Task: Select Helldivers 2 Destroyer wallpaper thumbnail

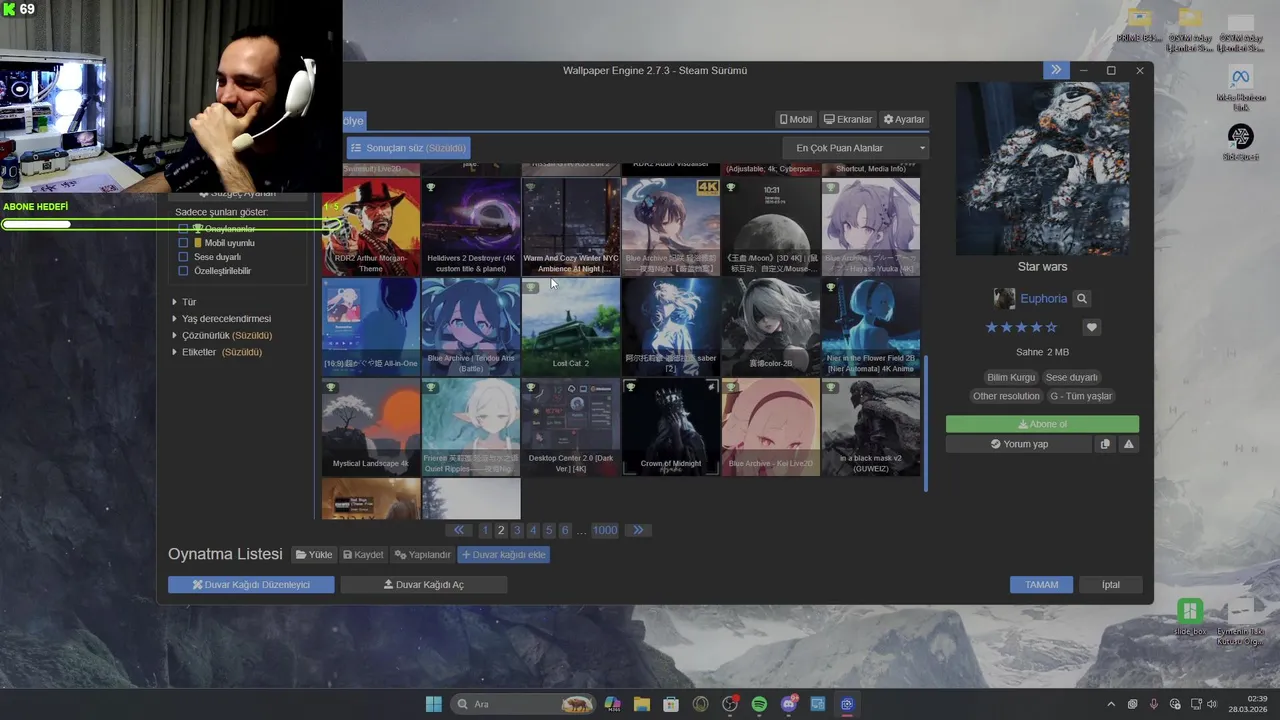Action: coord(471,227)
